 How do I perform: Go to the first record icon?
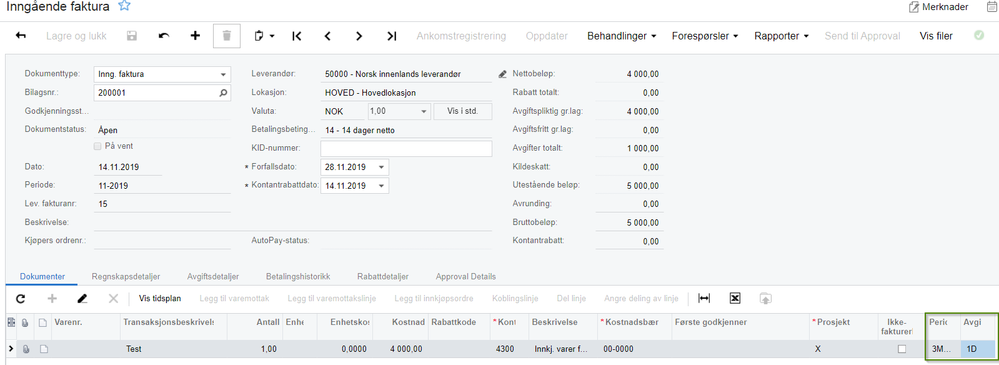click(296, 36)
